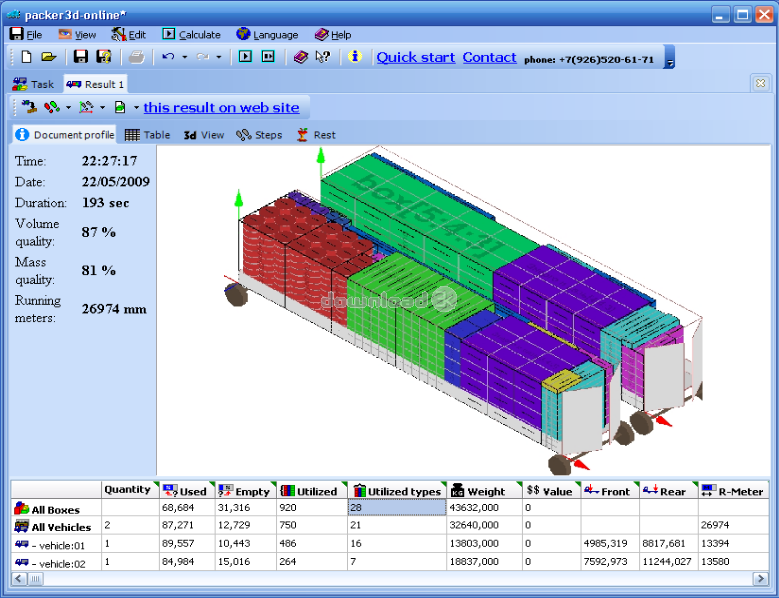Open the Quick start link

click(x=415, y=58)
